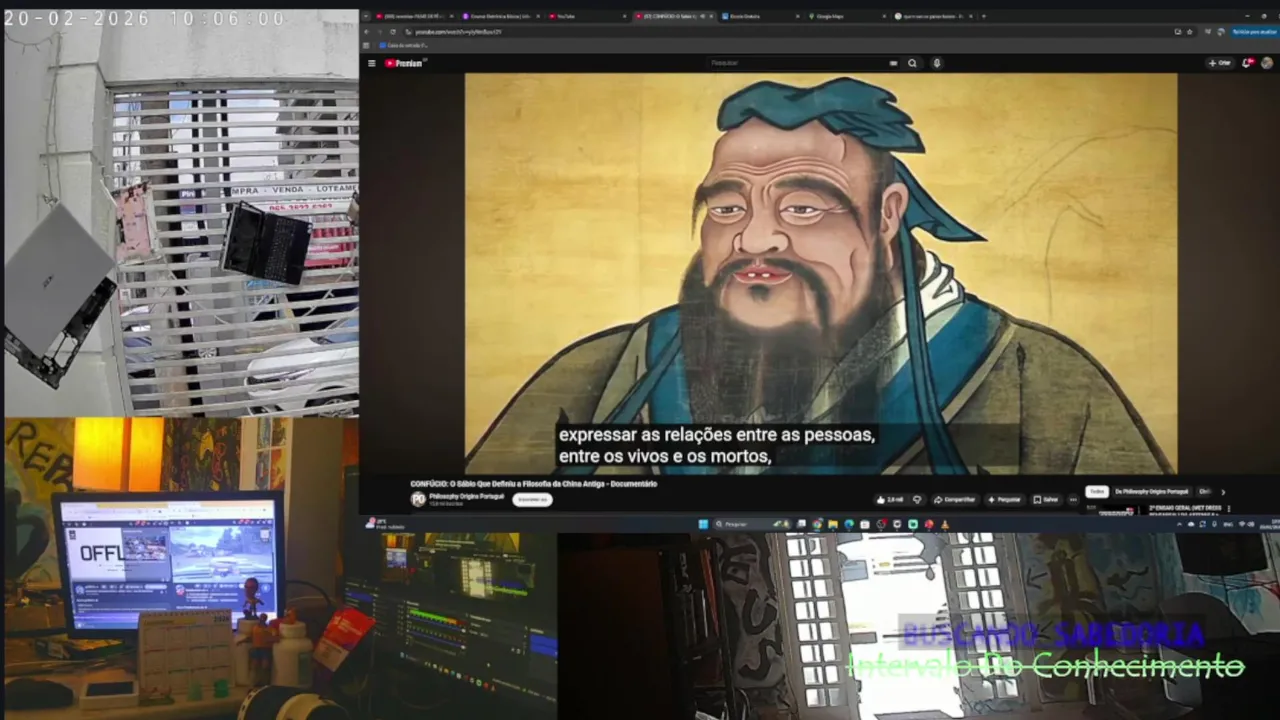Screen dimensions: 1280x720
Task: Open the Windows Start menu
Action: [x=703, y=524]
